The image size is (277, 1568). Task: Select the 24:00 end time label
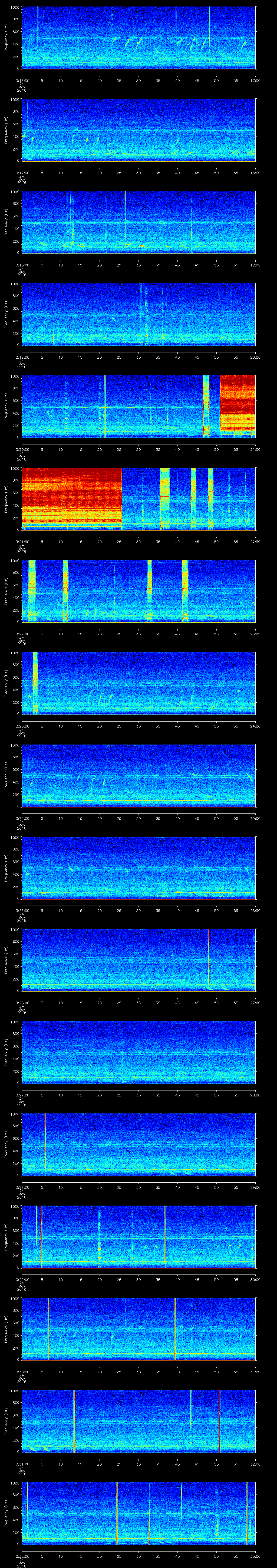click(x=255, y=726)
